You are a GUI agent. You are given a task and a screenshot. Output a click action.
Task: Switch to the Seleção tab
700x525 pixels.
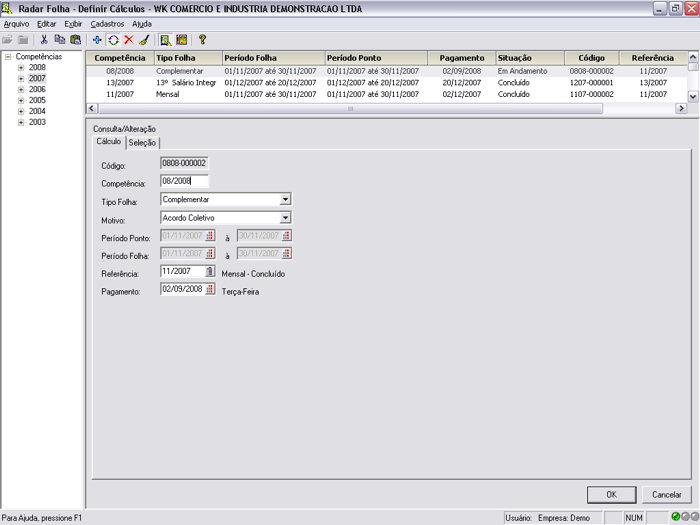tap(142, 143)
